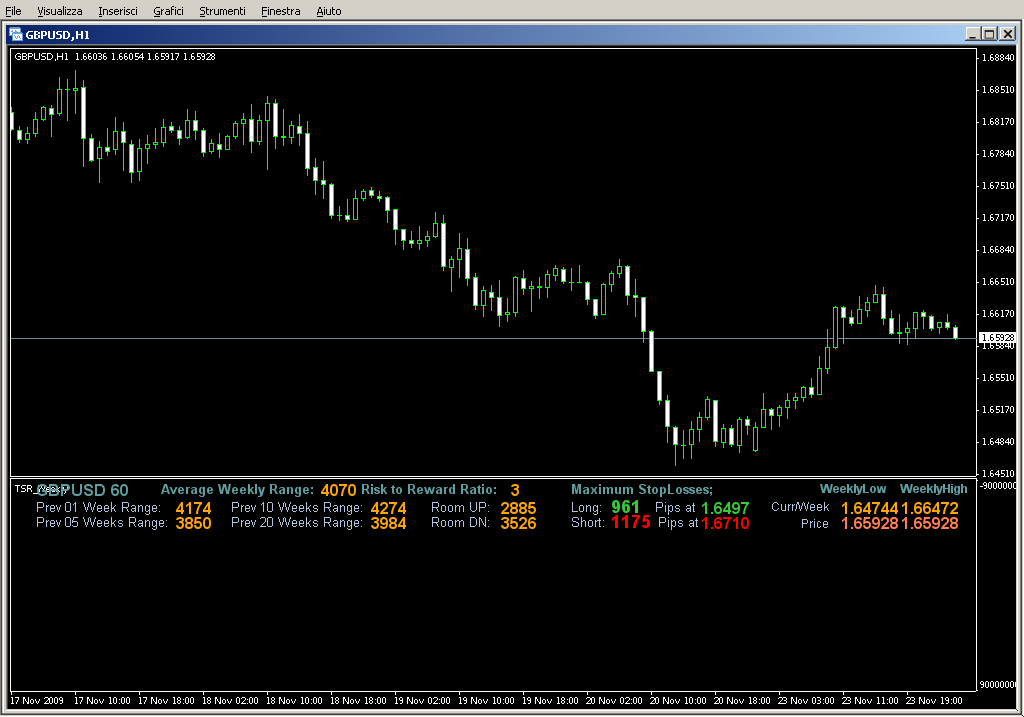
Task: Click the WeeklyLow column header
Action: (x=853, y=488)
